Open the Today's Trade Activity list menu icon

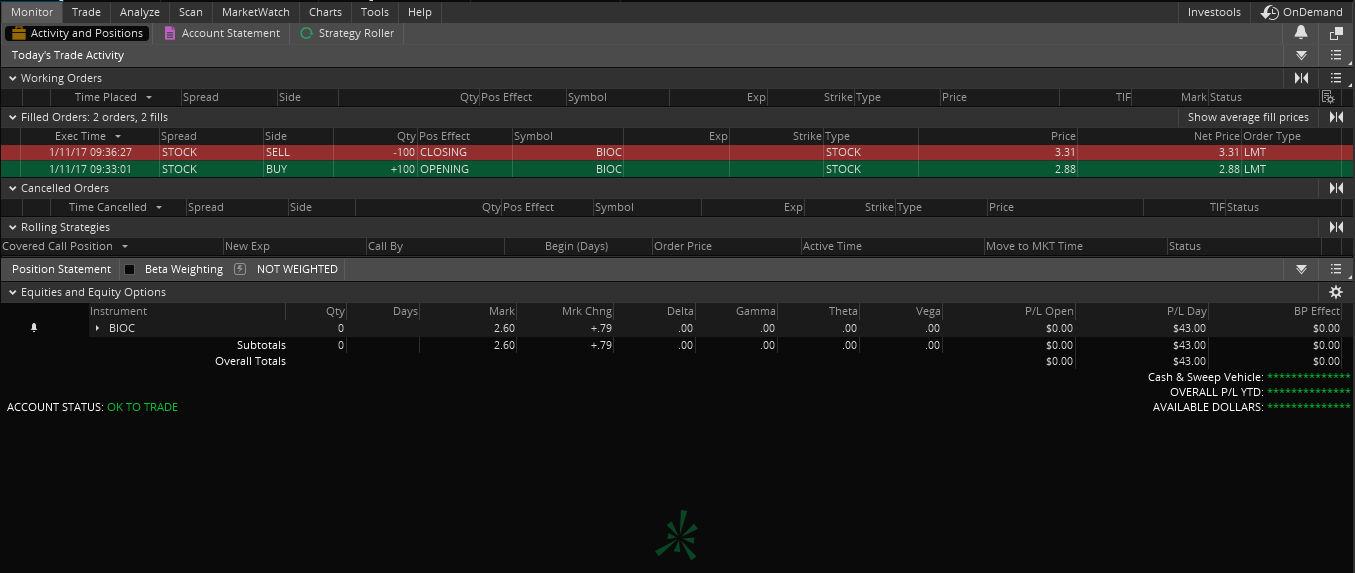tap(1337, 56)
